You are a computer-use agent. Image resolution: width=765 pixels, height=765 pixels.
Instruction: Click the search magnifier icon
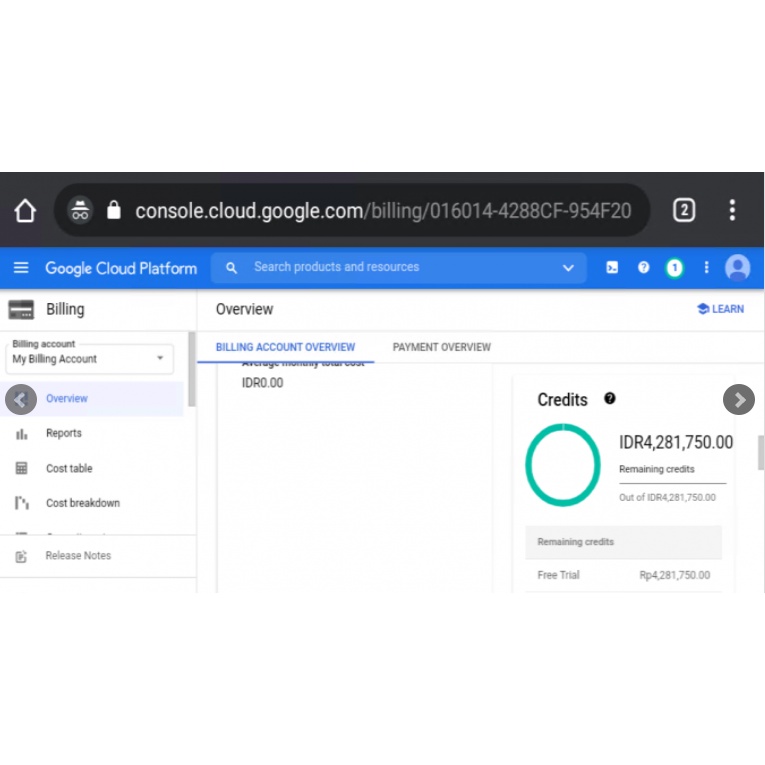tap(231, 267)
